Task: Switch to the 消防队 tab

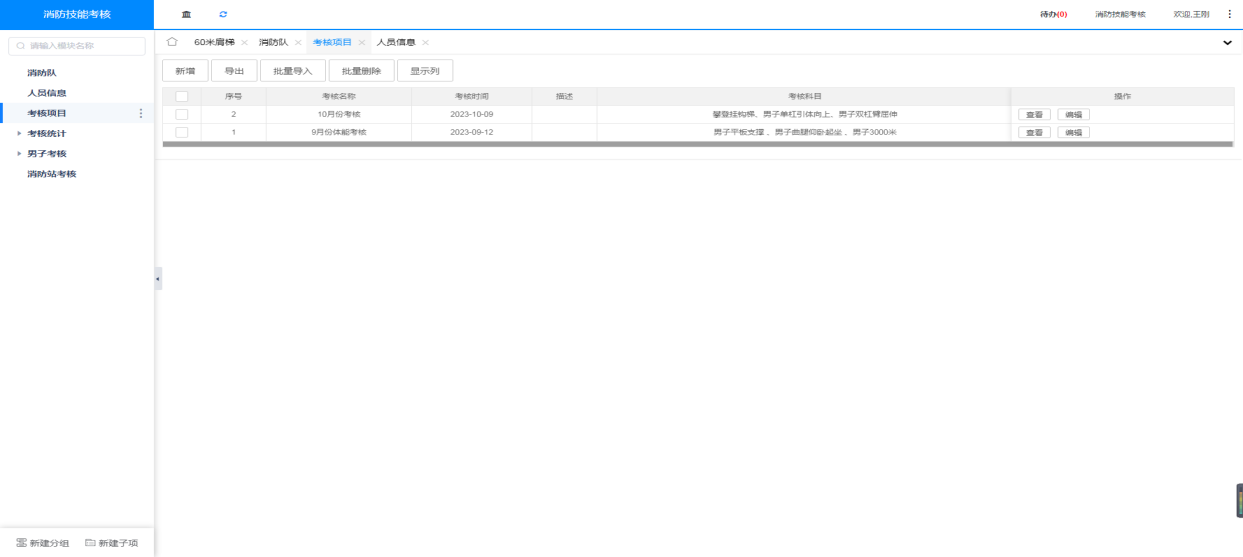Action: point(273,42)
